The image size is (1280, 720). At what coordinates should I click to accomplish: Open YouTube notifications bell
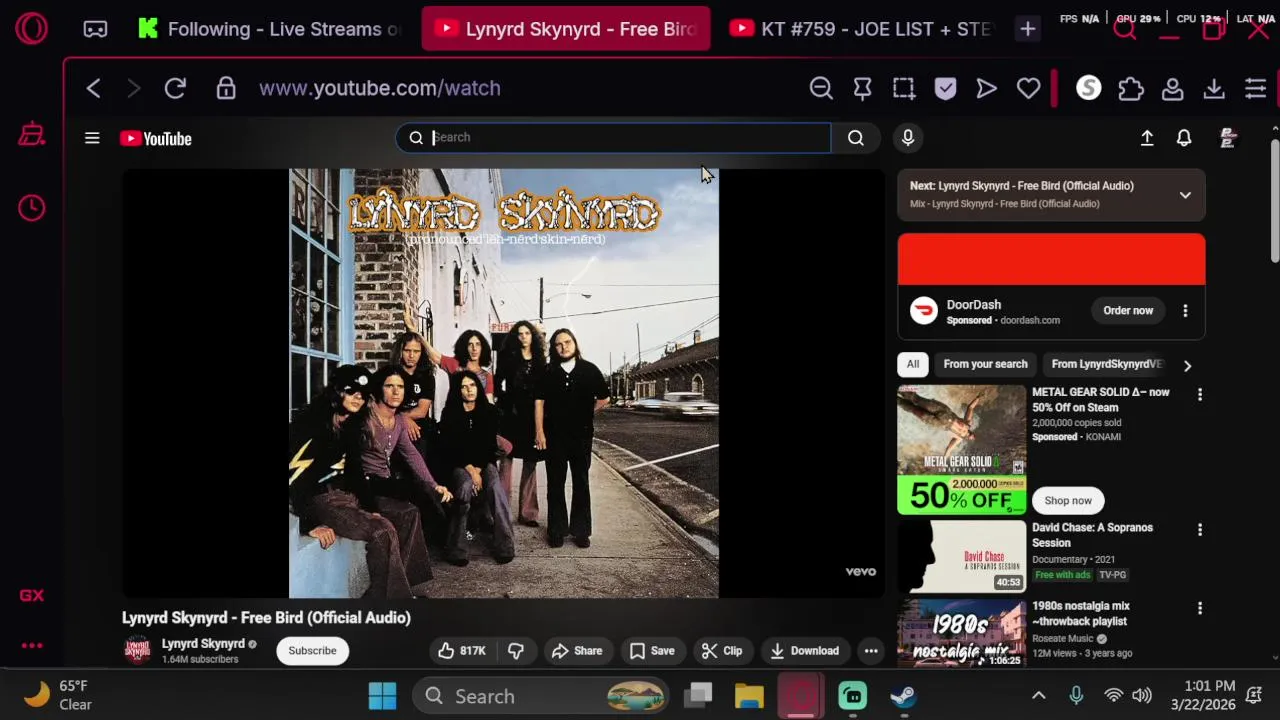tap(1184, 138)
